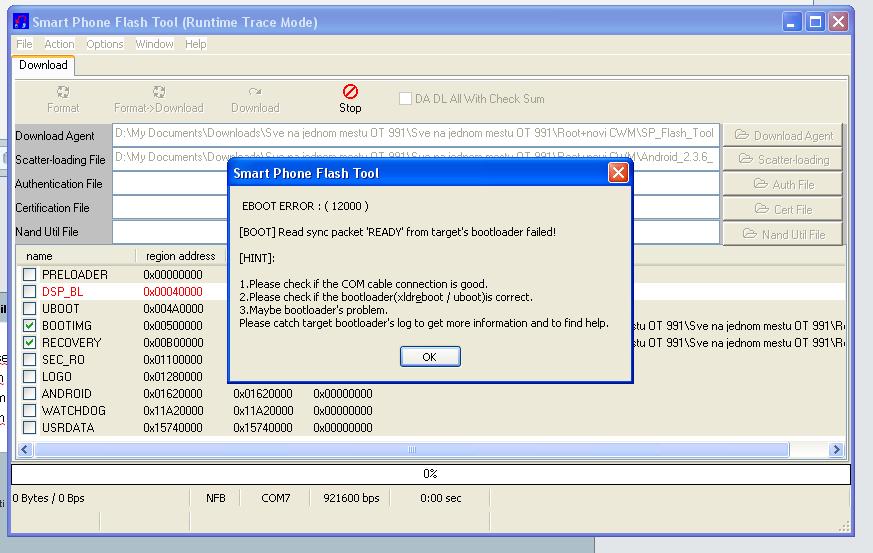
Task: Close the EBOOT ERROR dialog with X
Action: pyautogui.click(x=618, y=173)
